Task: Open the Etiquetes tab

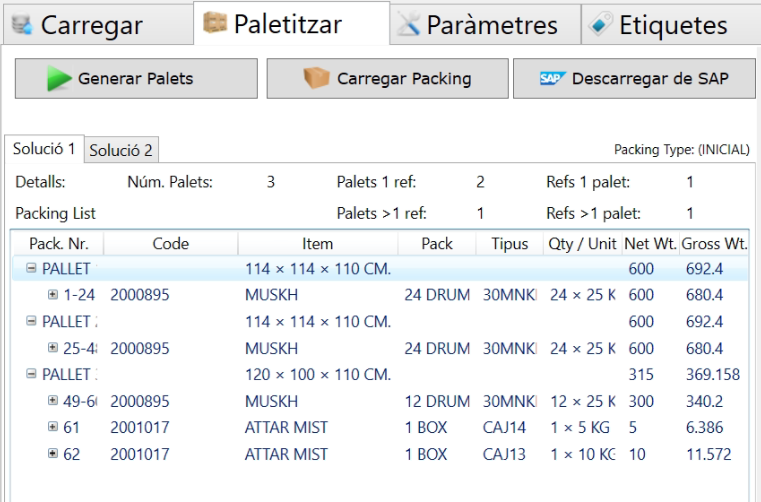Action: point(672,25)
